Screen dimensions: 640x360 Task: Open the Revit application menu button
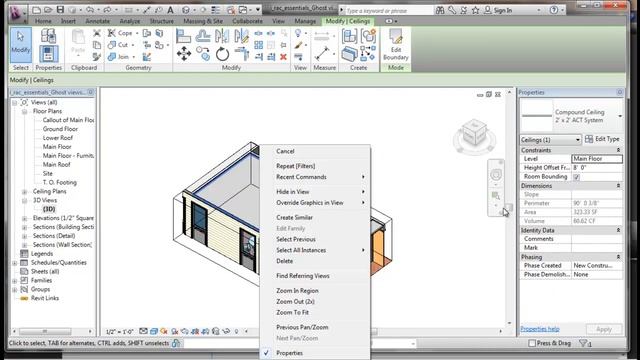[x=17, y=13]
